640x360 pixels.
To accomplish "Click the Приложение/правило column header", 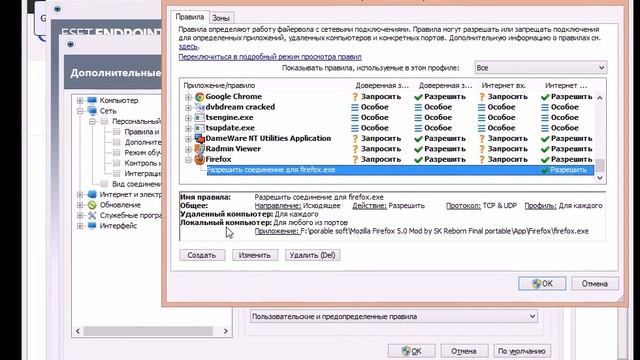I will click(x=219, y=86).
